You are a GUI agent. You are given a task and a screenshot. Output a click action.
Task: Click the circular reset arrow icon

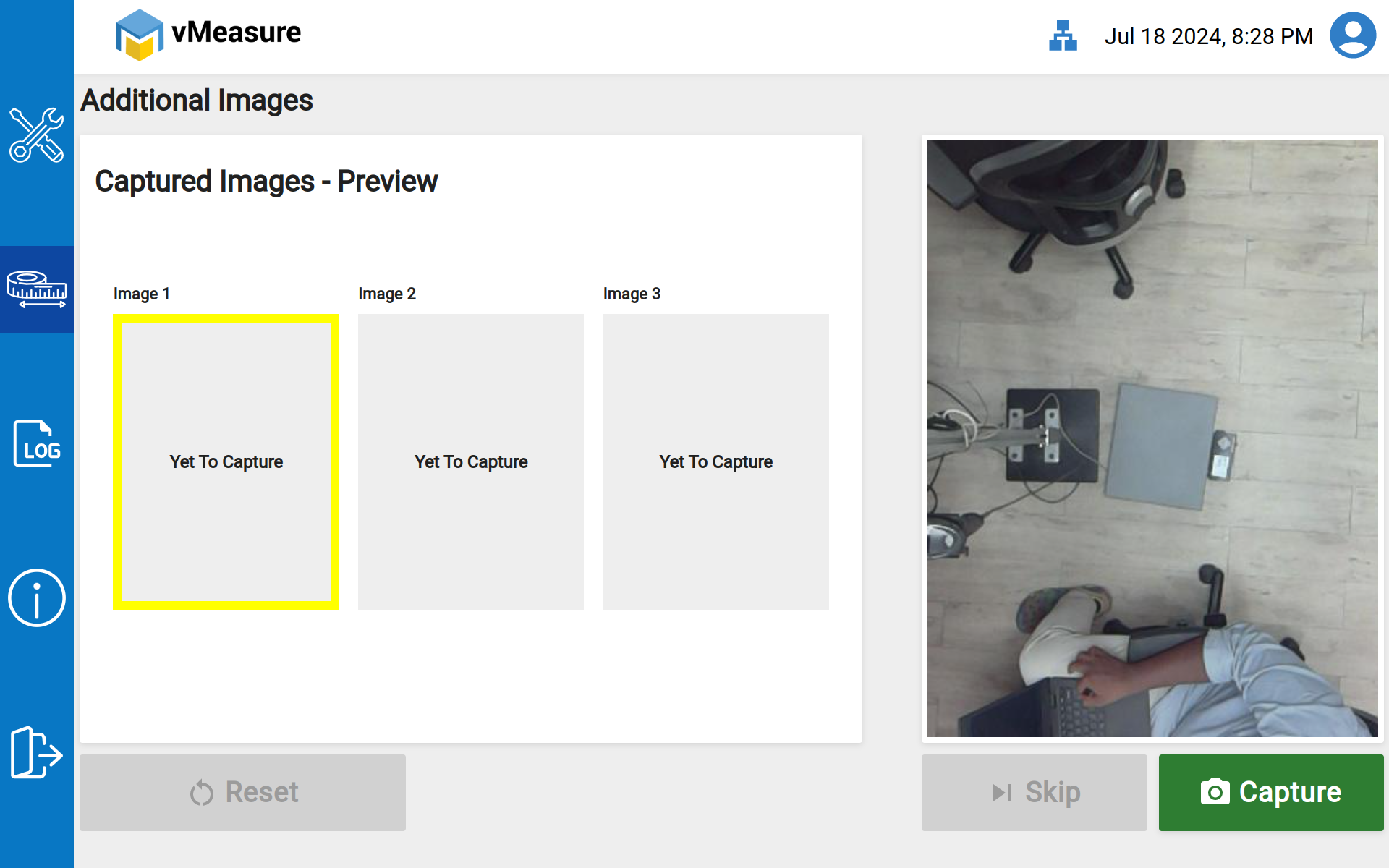click(202, 793)
